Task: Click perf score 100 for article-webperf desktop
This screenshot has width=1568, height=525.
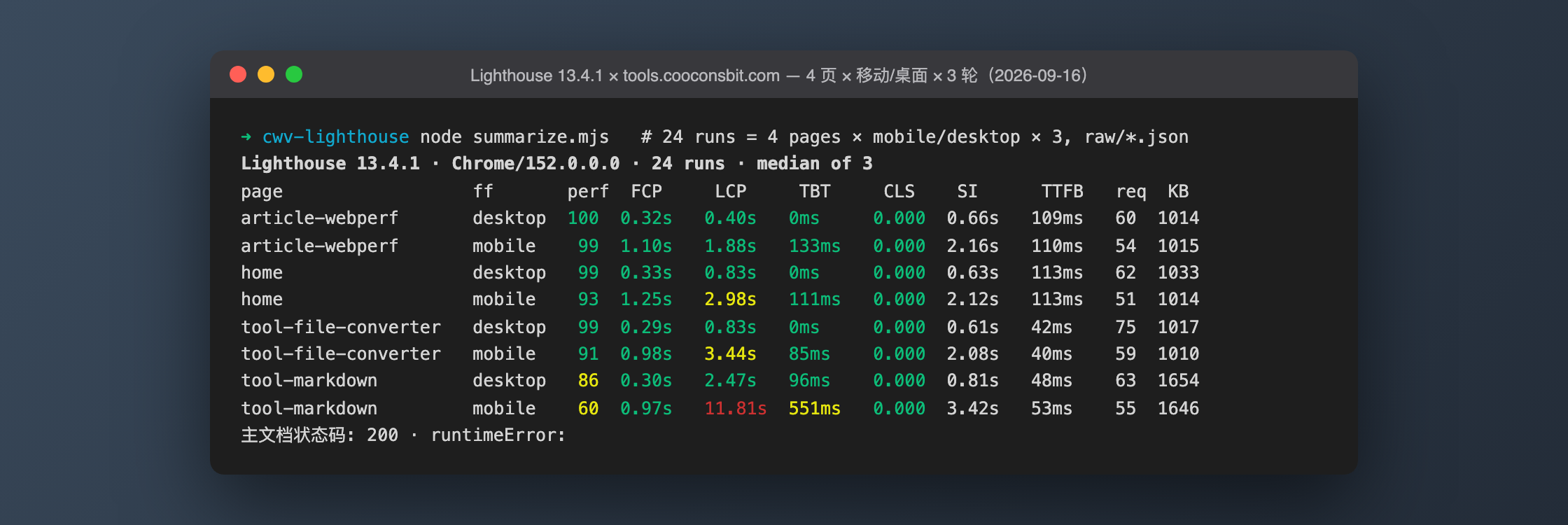Action: pos(583,218)
